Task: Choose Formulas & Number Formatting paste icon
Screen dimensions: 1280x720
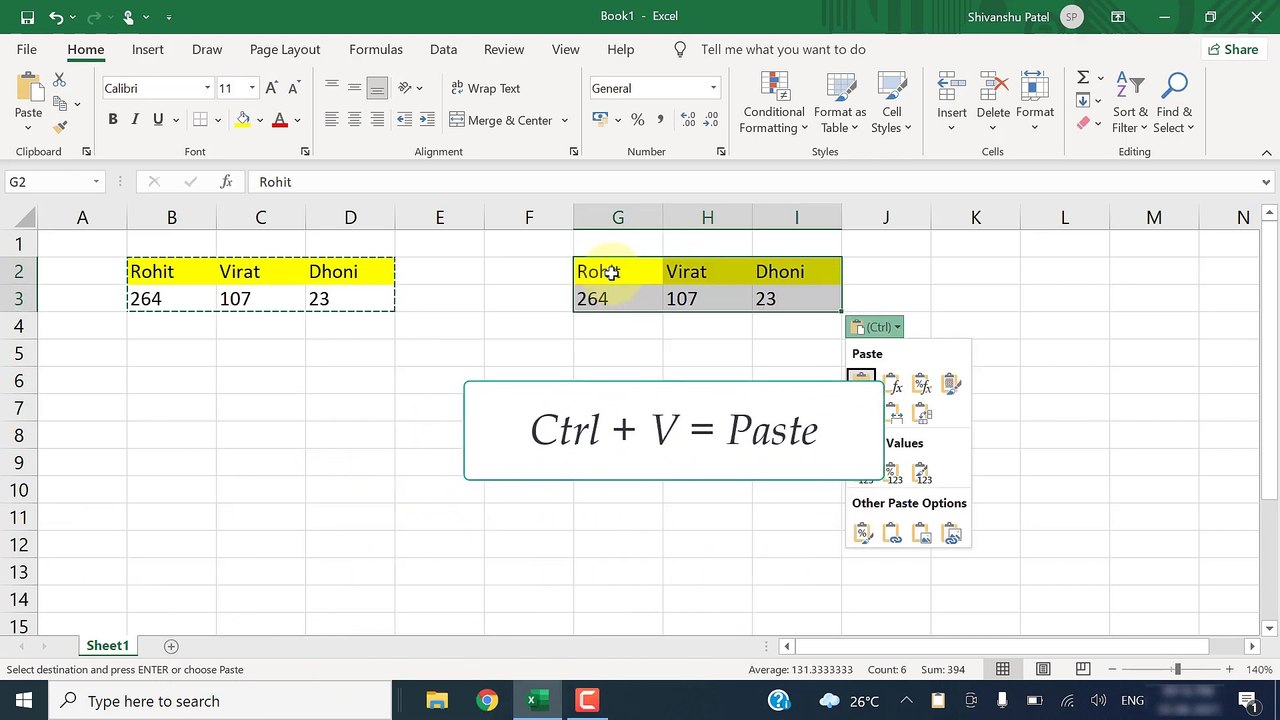Action: pos(922,385)
